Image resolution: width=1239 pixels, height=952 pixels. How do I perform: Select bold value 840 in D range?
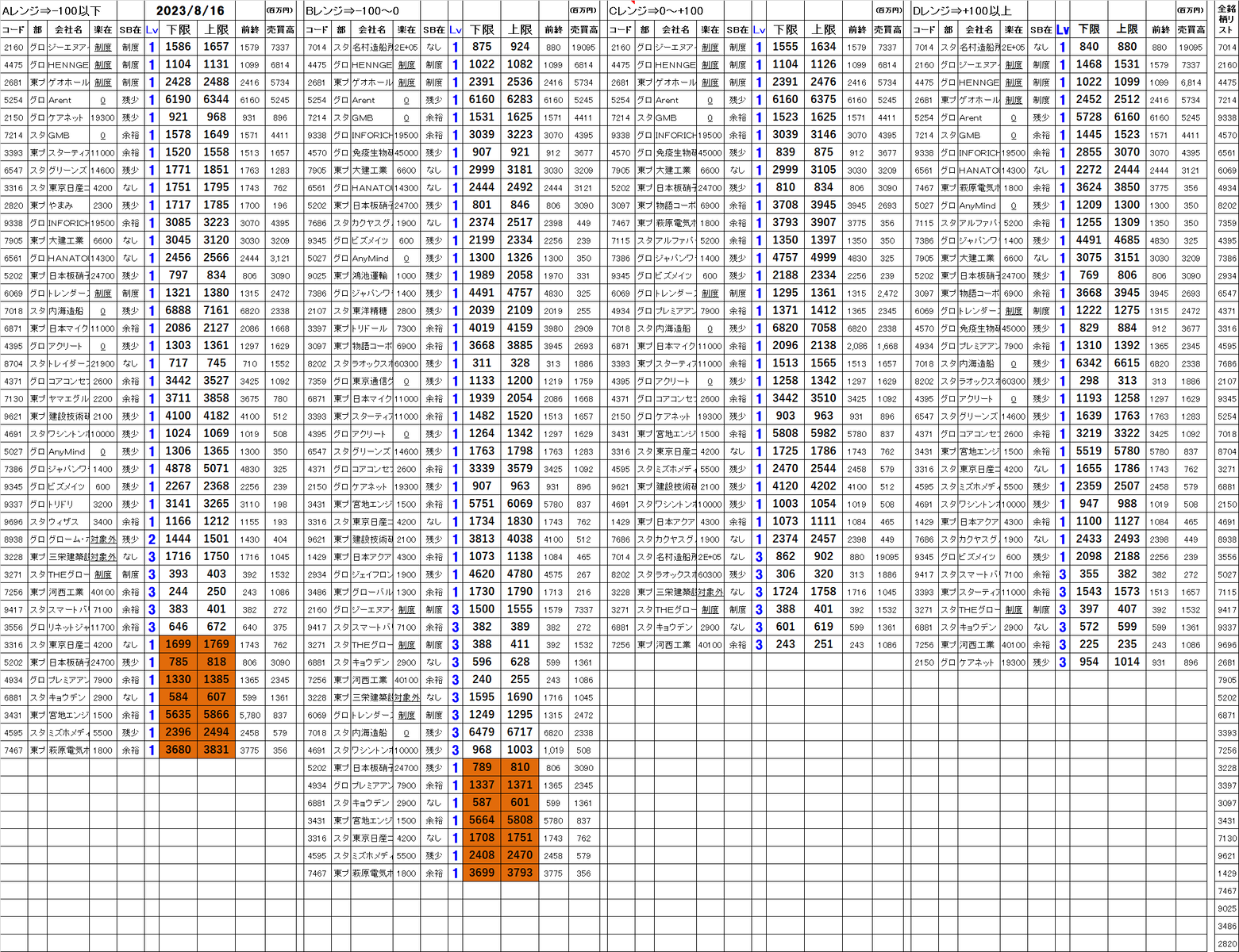pyautogui.click(x=1089, y=47)
